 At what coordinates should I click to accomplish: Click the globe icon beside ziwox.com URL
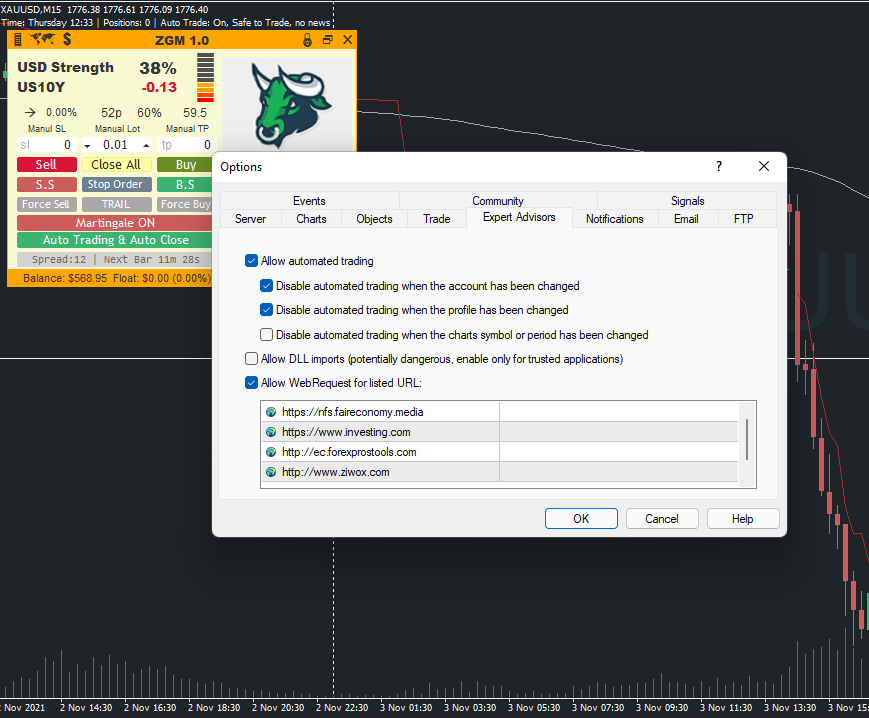(x=271, y=472)
